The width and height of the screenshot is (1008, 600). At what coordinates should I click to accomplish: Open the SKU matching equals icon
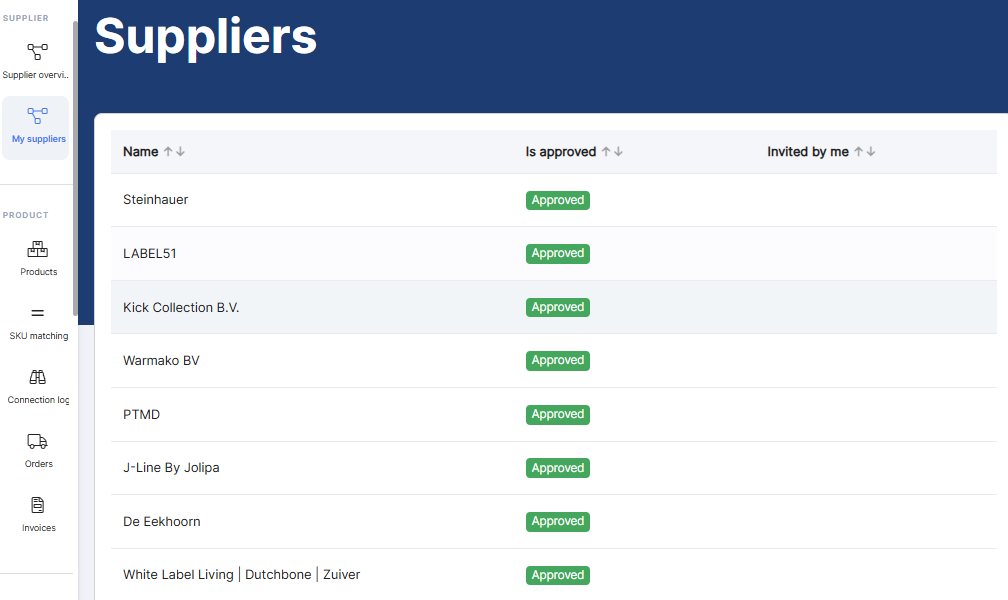[37, 313]
